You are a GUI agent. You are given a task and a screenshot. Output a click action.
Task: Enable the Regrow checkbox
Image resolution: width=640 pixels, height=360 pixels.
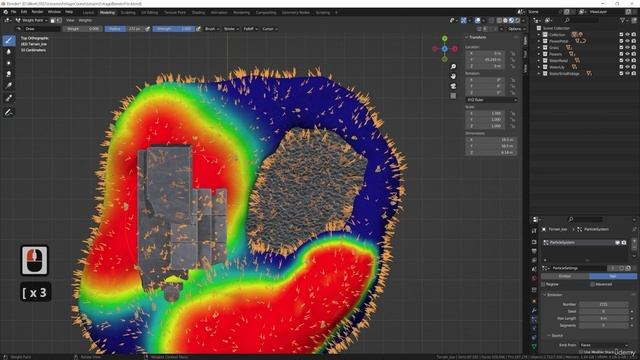(543, 284)
